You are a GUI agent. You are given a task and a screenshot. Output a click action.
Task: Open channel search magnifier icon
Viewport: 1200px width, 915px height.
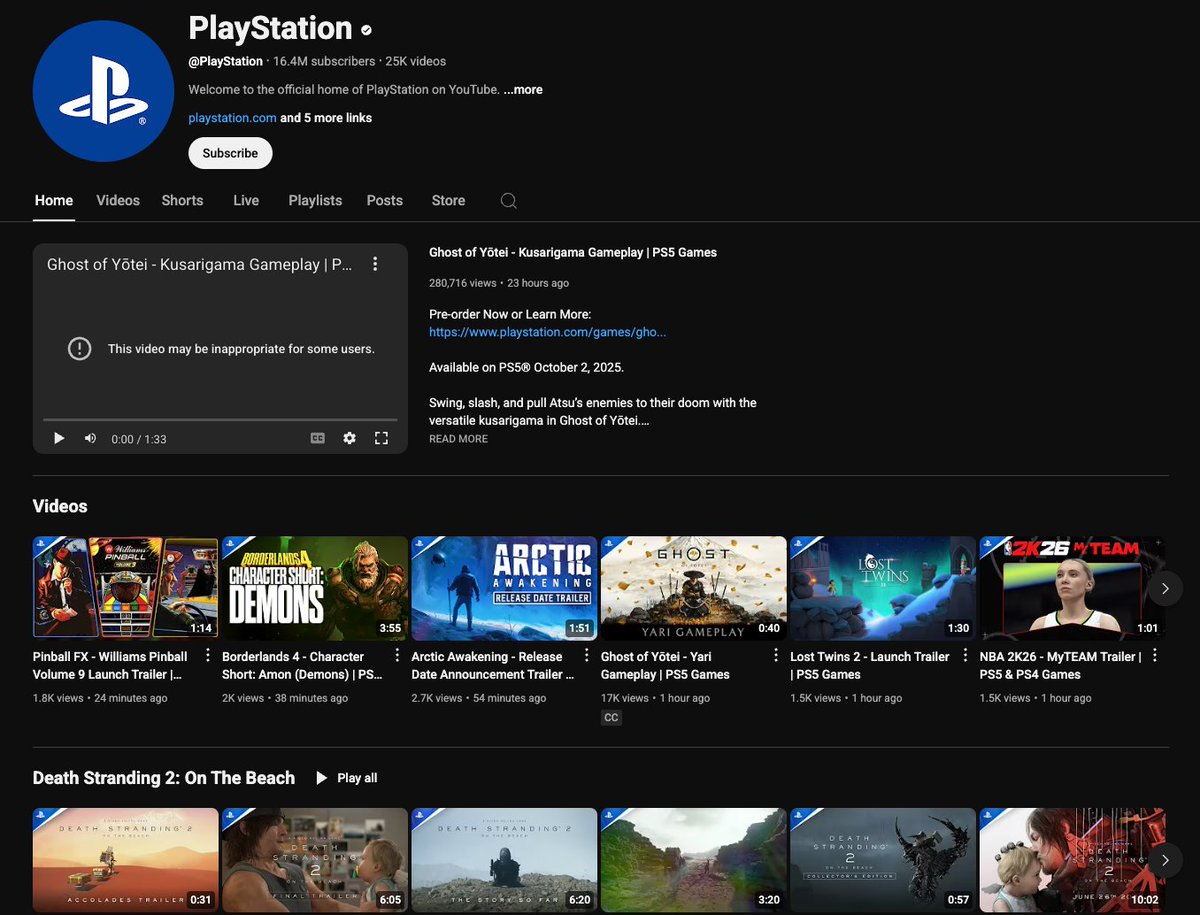pos(508,201)
